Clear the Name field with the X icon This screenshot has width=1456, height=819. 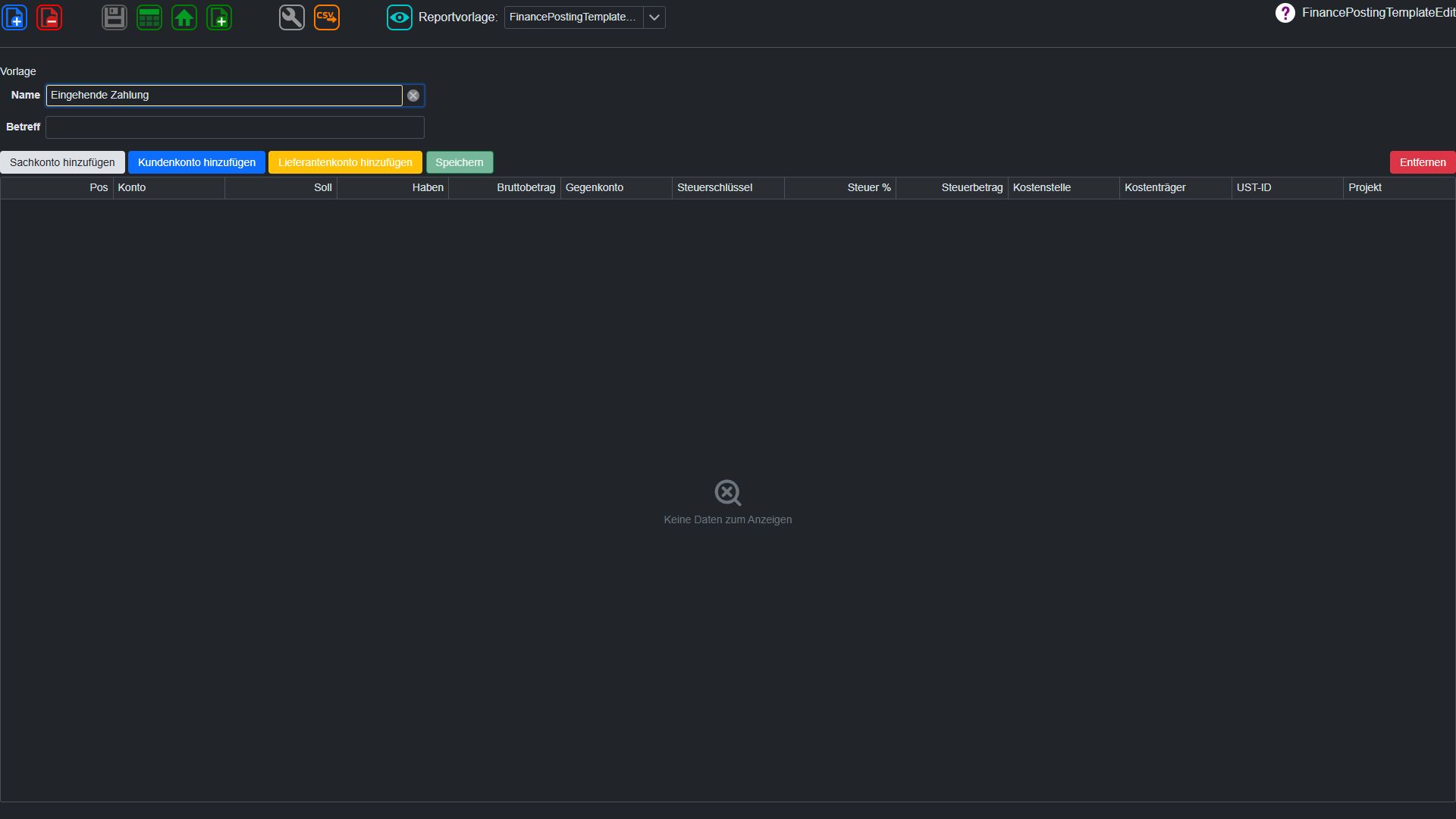413,96
